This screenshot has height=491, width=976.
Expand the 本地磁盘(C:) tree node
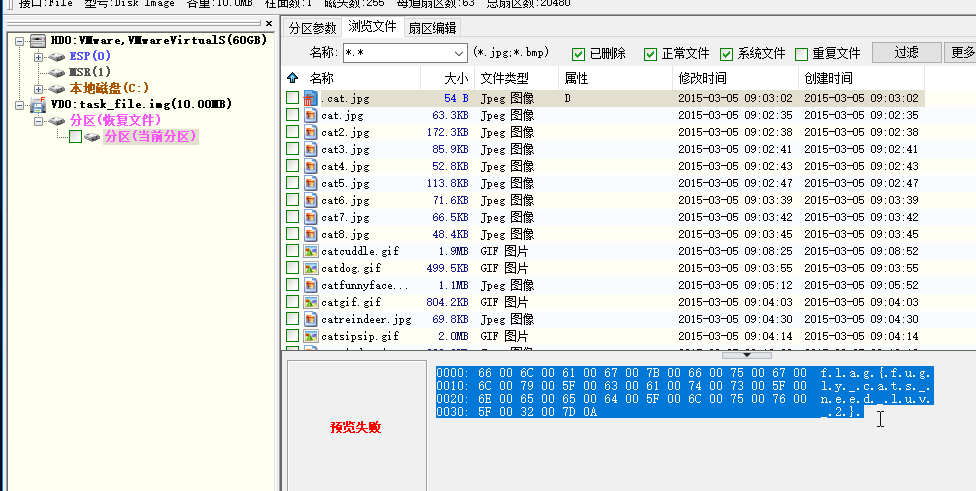pyautogui.click(x=39, y=89)
